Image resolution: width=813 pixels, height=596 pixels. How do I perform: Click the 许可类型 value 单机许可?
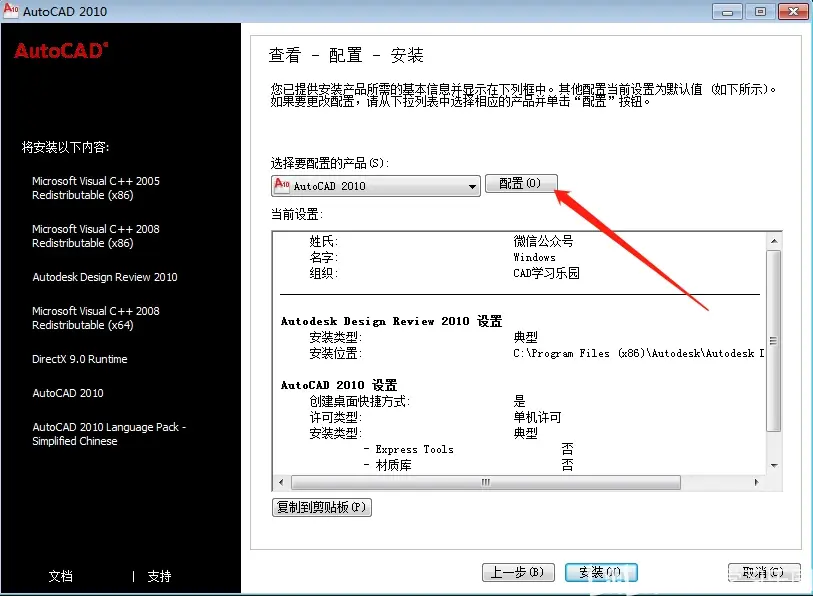coord(538,417)
